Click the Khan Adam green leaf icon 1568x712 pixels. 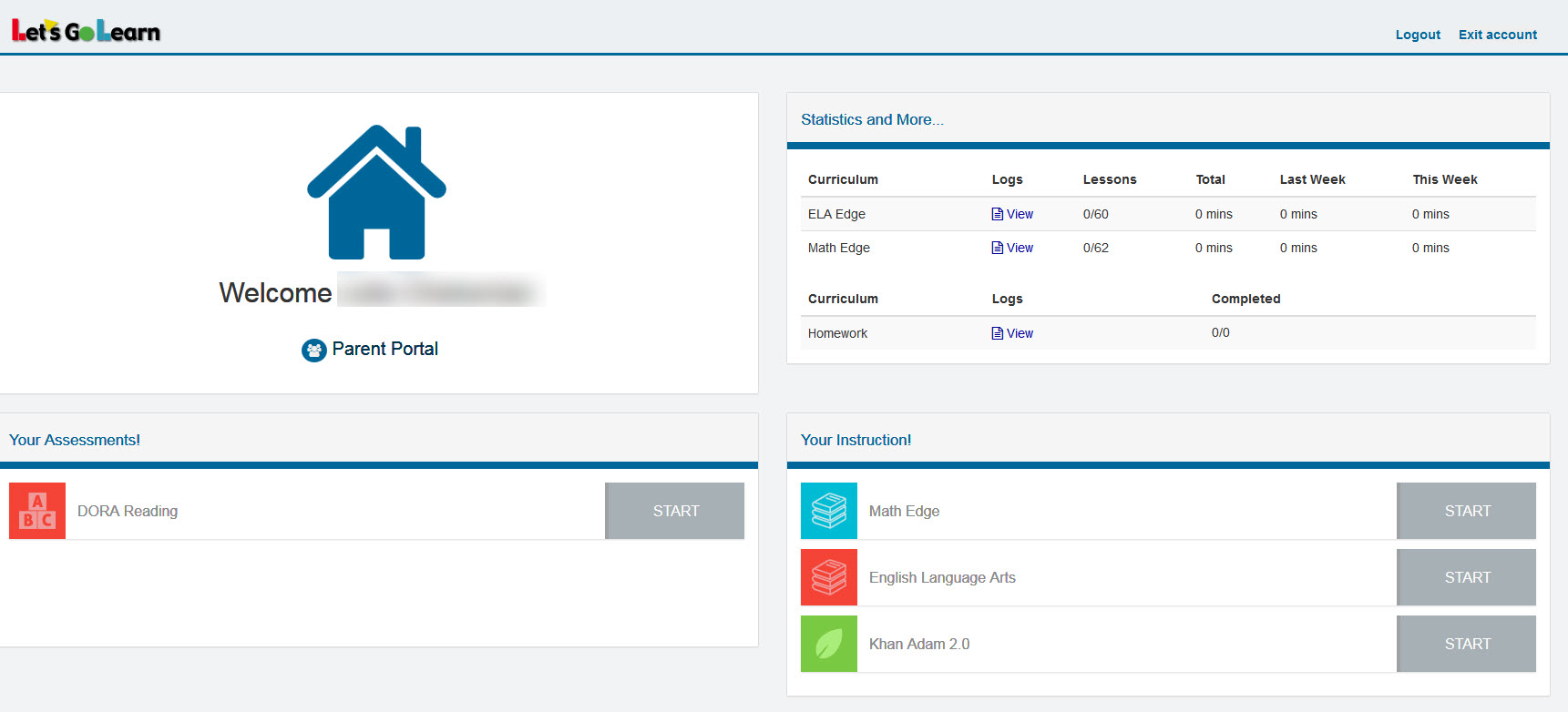[829, 644]
